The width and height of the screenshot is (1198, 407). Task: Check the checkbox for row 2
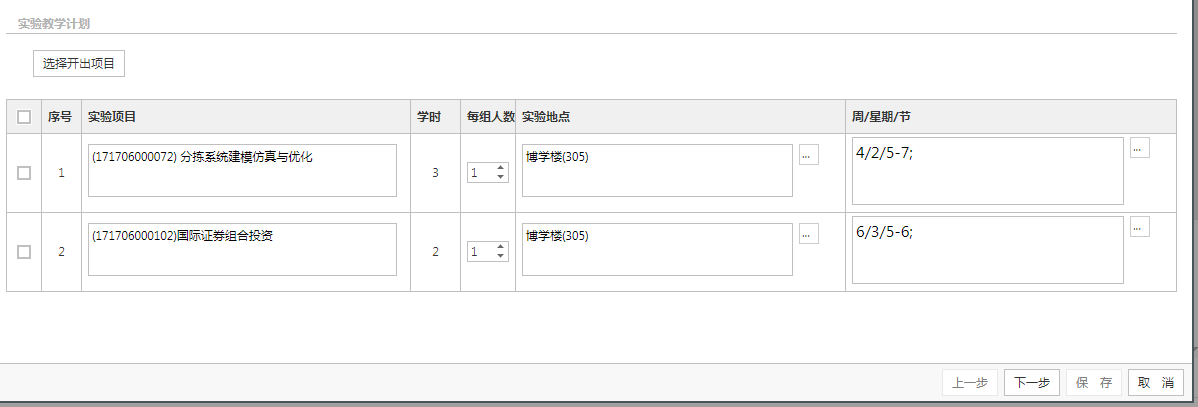24,252
